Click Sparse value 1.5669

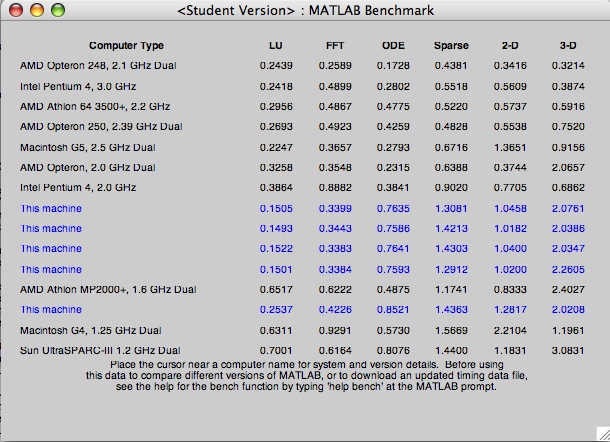point(451,331)
